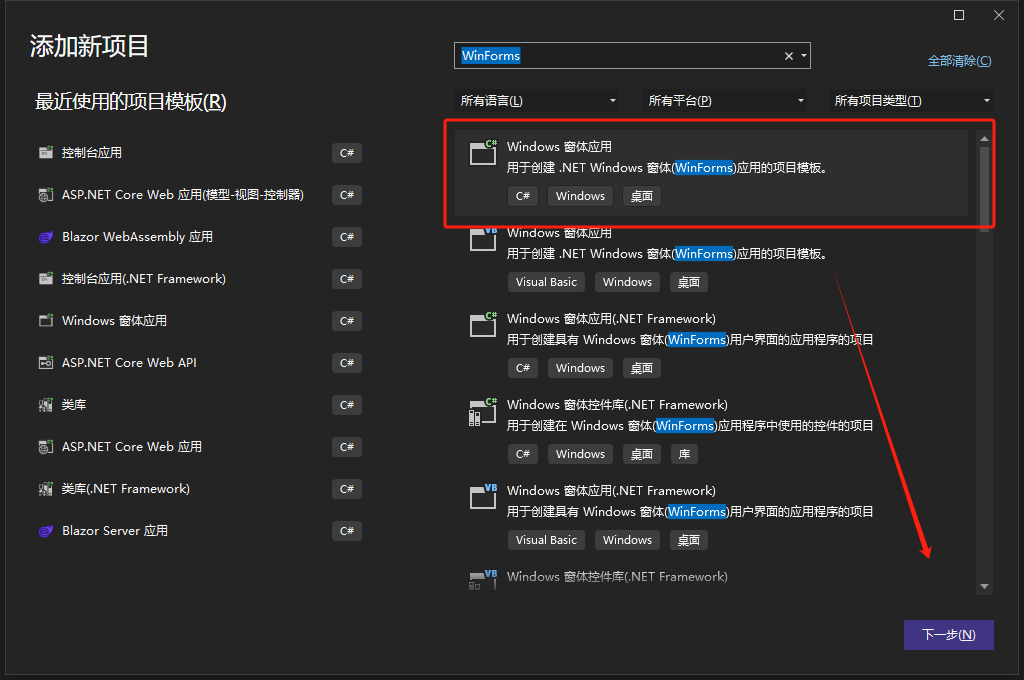Open the search history dropdown arrow
This screenshot has width=1024, height=680.
tap(804, 56)
